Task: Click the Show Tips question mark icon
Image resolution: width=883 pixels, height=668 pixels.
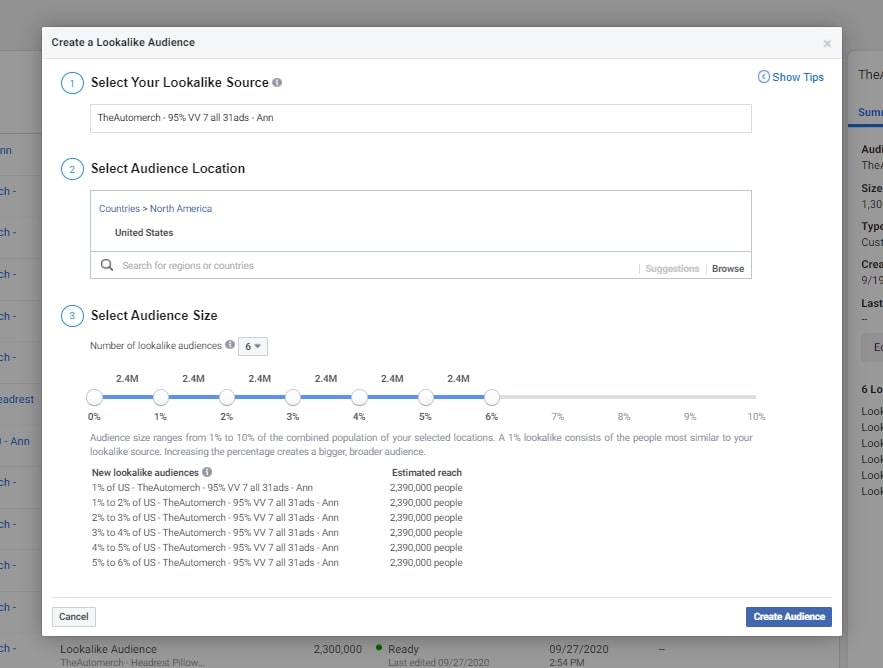Action: [763, 76]
